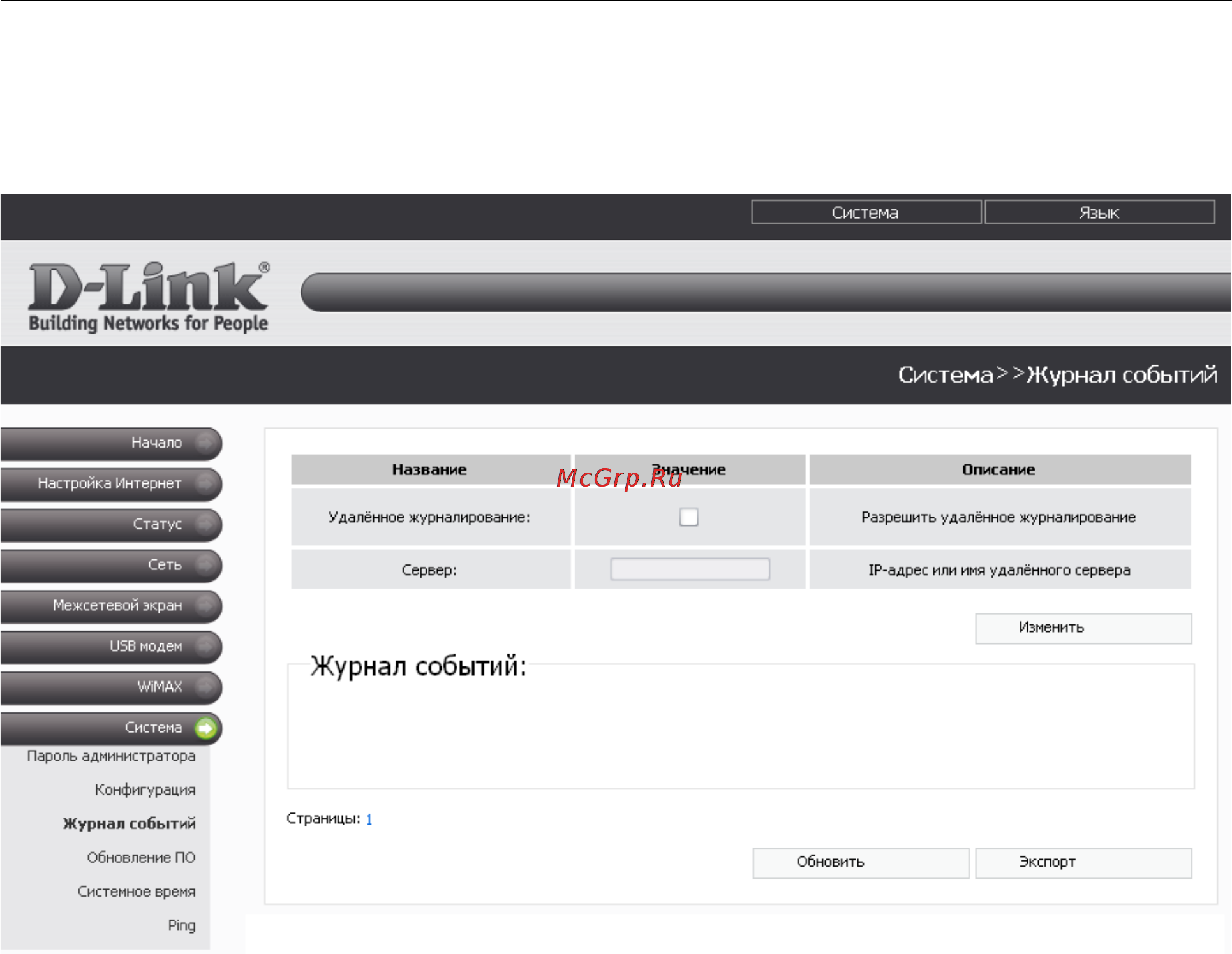This screenshot has width=1232, height=954.
Task: Click the arrow icon beside Статус
Action: pos(205,524)
